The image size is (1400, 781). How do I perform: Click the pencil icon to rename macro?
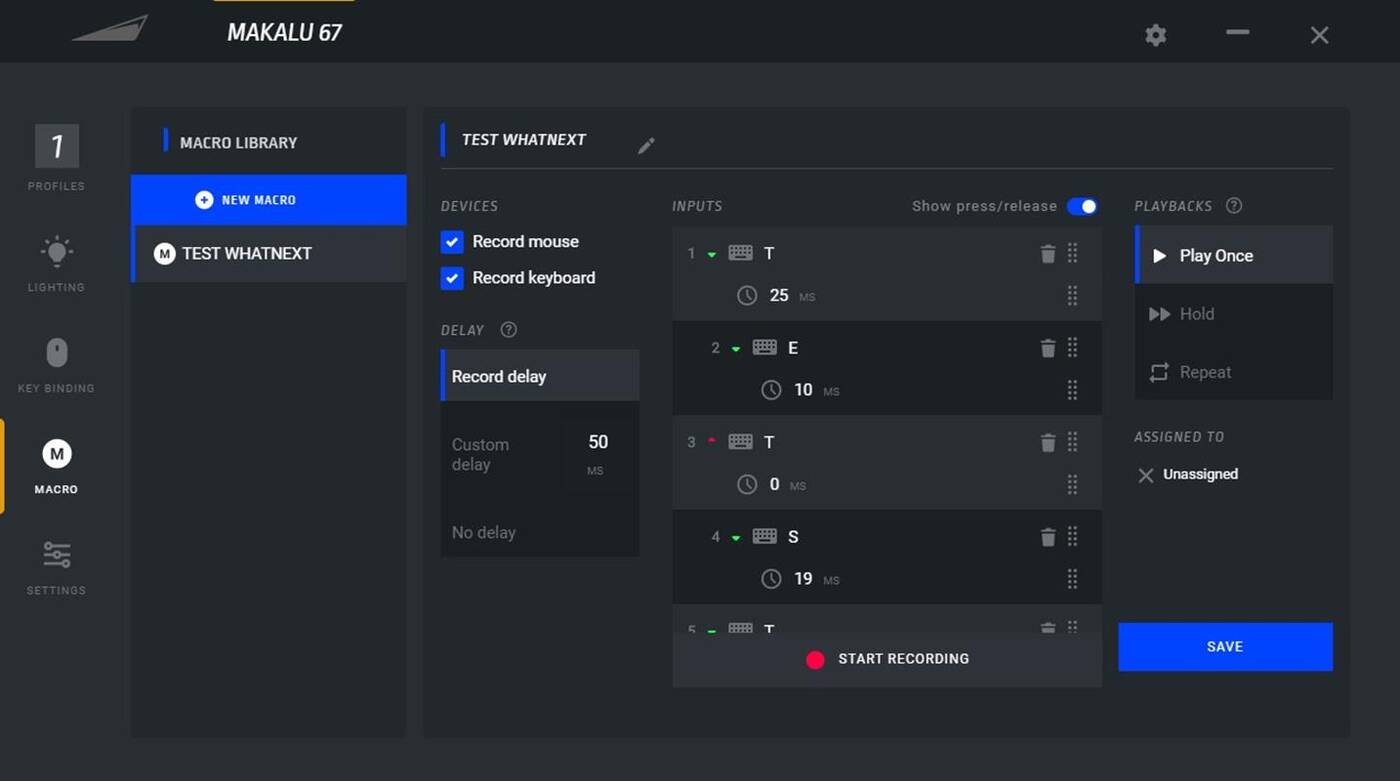tap(646, 146)
